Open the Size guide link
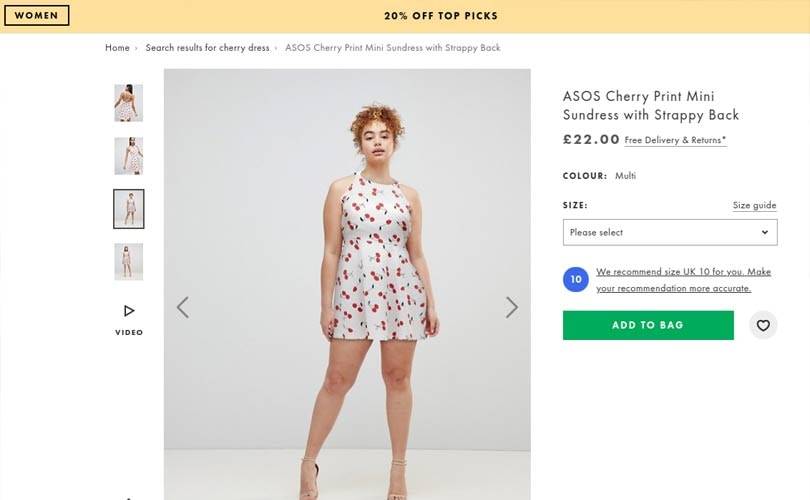This screenshot has height=500, width=810. (x=754, y=205)
